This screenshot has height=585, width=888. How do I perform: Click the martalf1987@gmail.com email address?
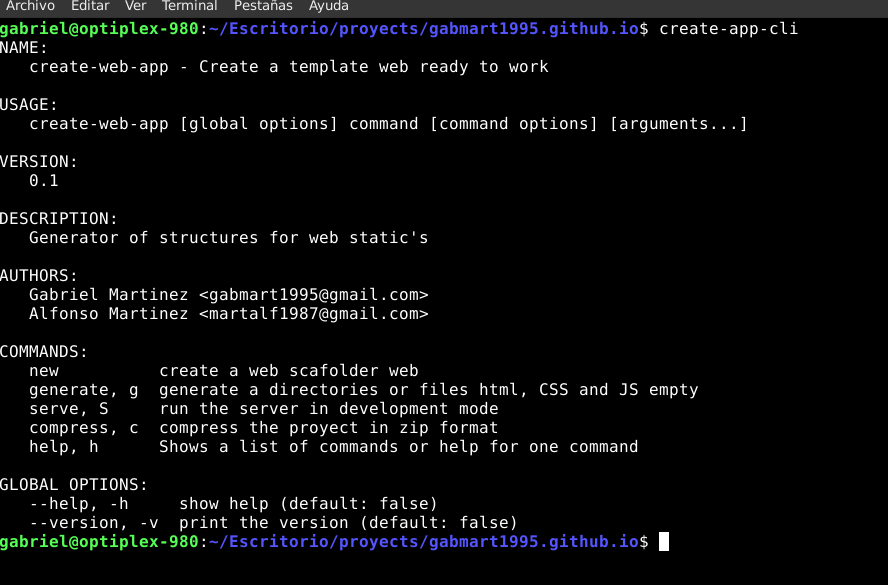tap(313, 314)
